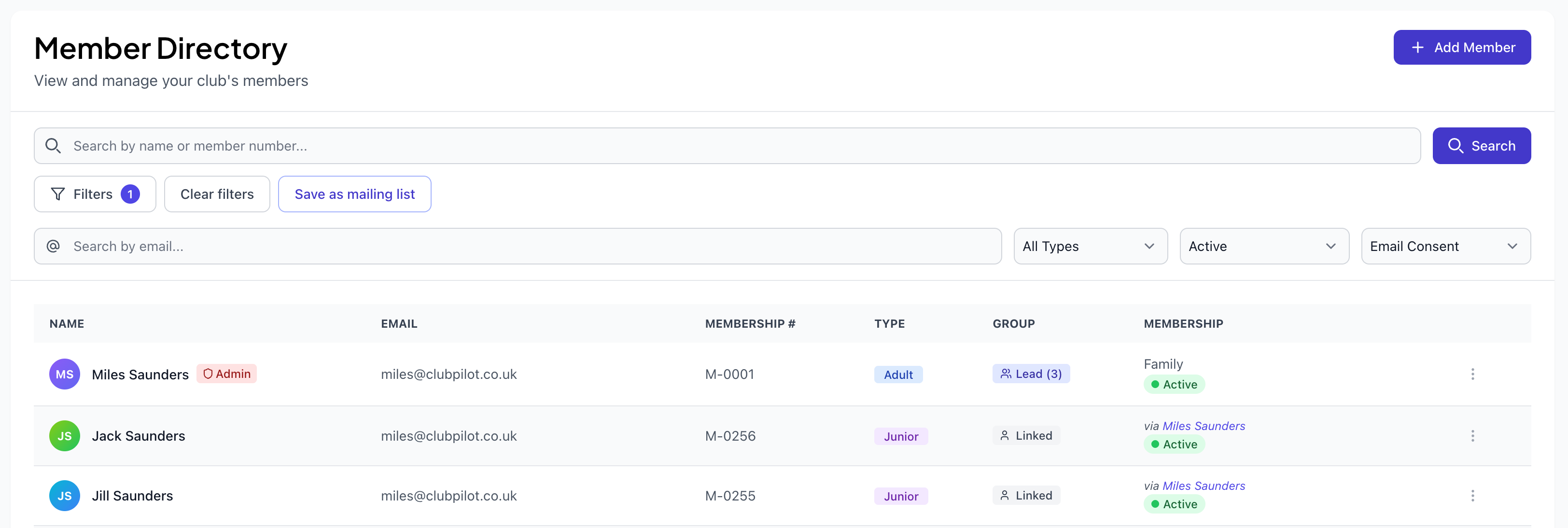
Task: Open row actions menu for Miles Saunders
Action: 1472,374
